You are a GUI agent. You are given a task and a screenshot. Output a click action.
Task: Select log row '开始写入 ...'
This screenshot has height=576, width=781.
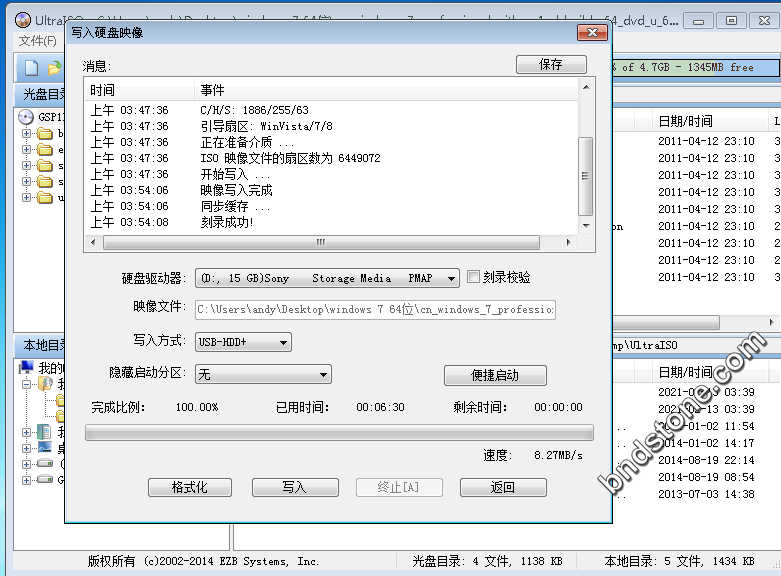coord(331,174)
